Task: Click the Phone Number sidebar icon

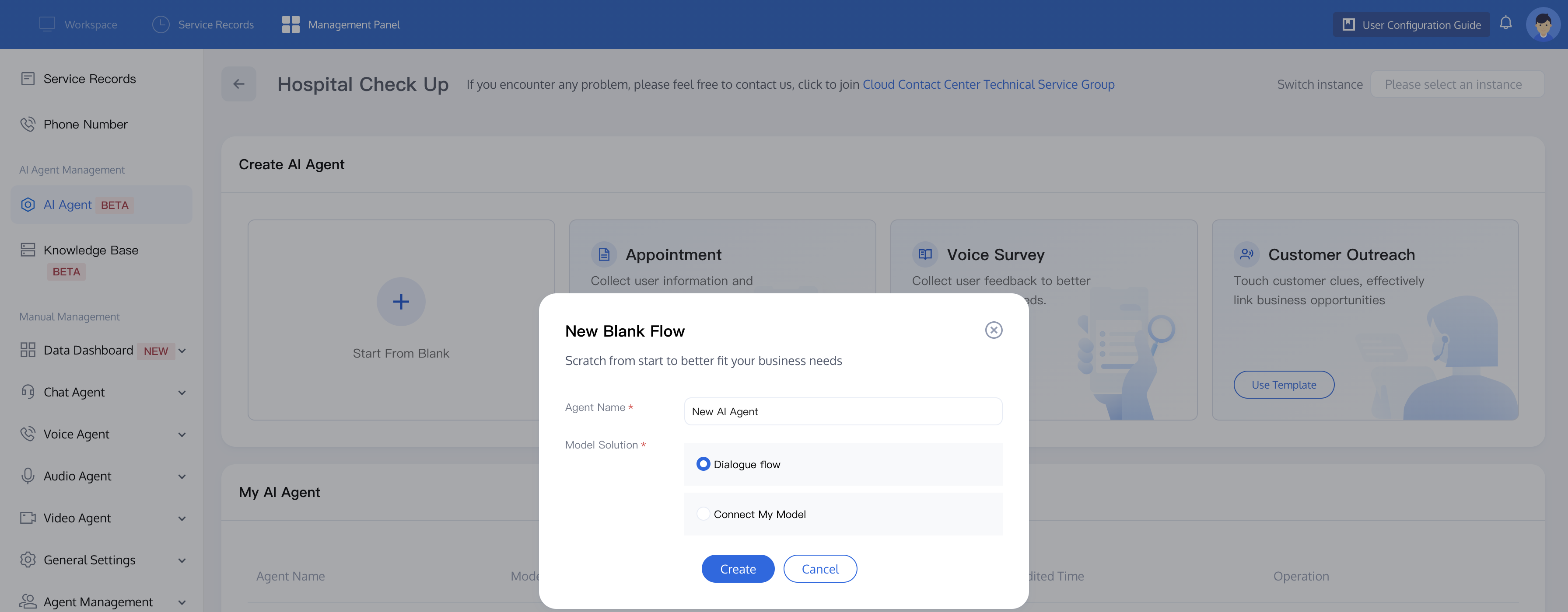Action: point(28,124)
